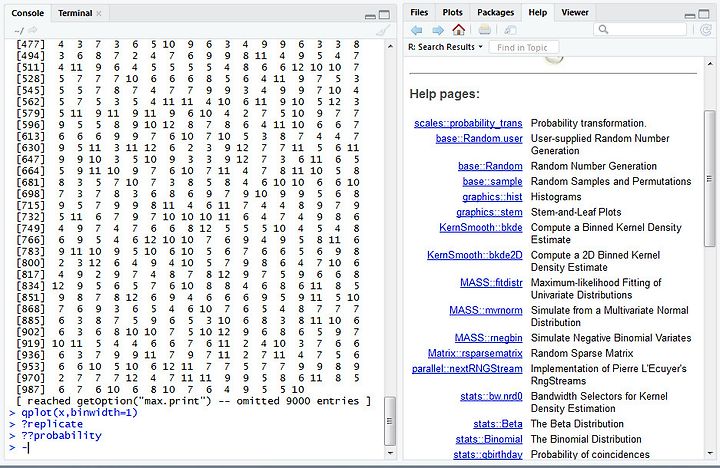Image resolution: width=720 pixels, height=468 pixels.
Task: Click the qplot(x,binwidth=1) console line
Action: [79, 412]
